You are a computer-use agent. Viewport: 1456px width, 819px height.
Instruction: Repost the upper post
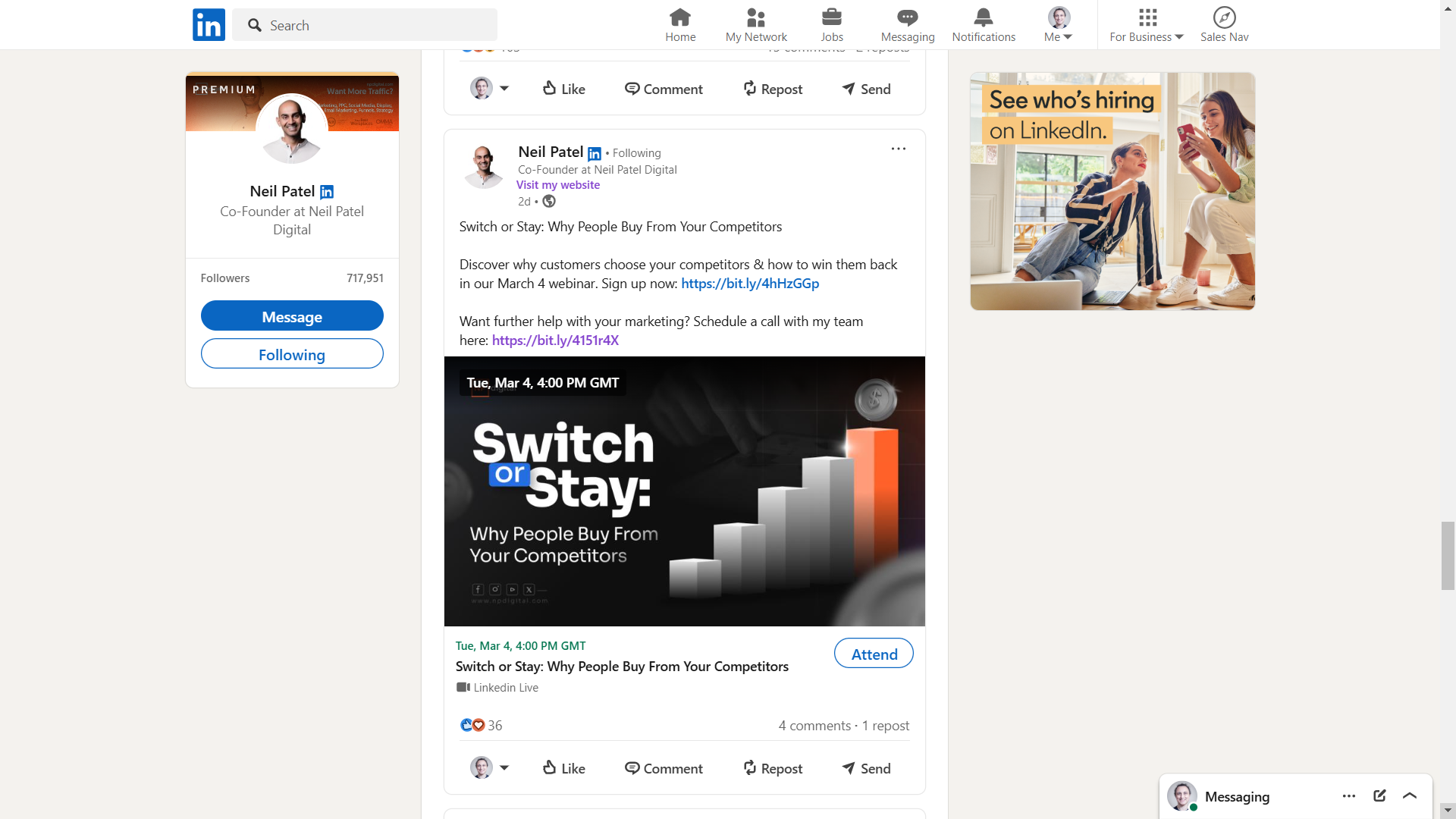click(x=773, y=89)
